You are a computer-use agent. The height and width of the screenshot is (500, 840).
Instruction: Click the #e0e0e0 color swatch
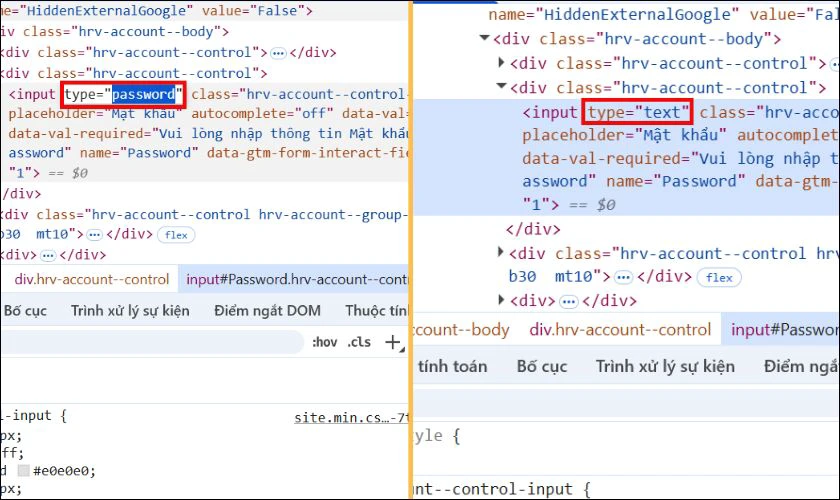click(x=24, y=471)
